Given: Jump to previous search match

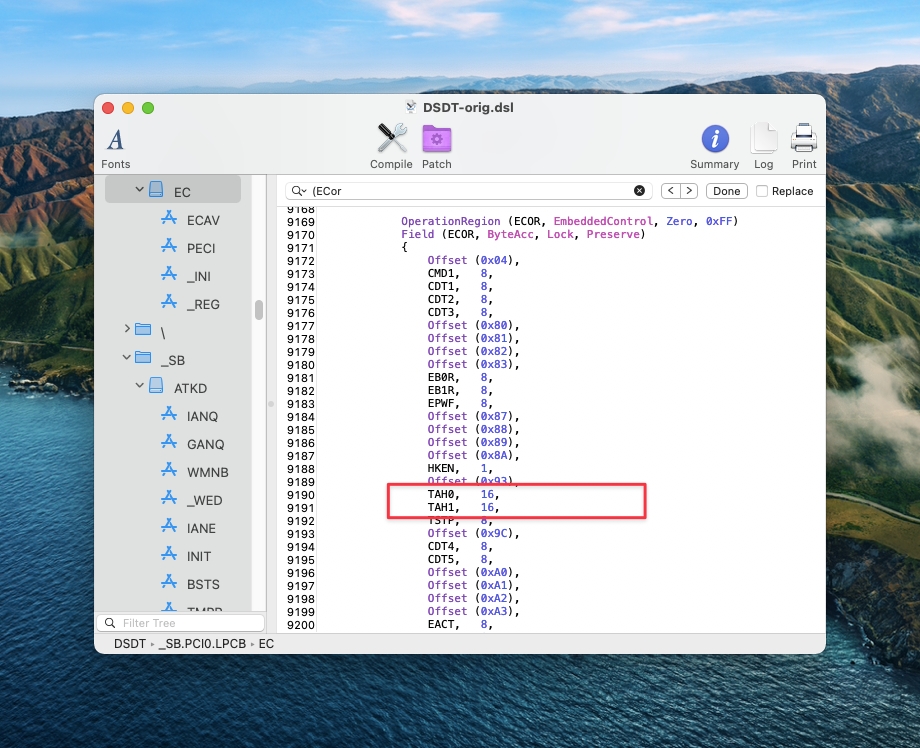Looking at the screenshot, I should tap(671, 191).
